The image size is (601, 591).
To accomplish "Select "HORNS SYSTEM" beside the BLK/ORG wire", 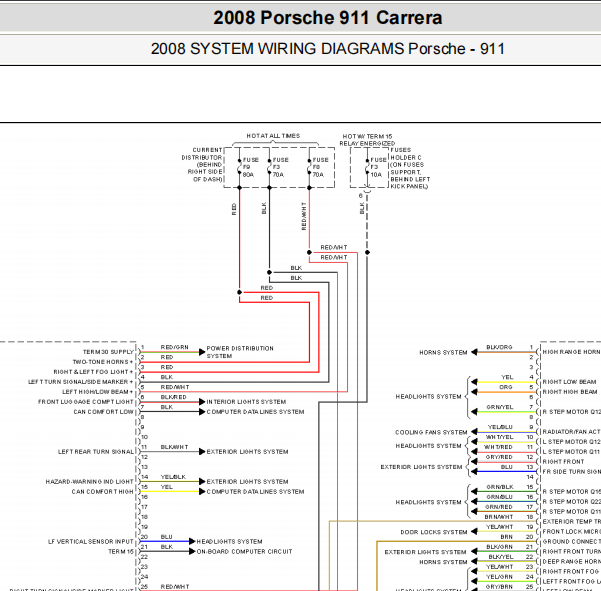I will pos(443,352).
